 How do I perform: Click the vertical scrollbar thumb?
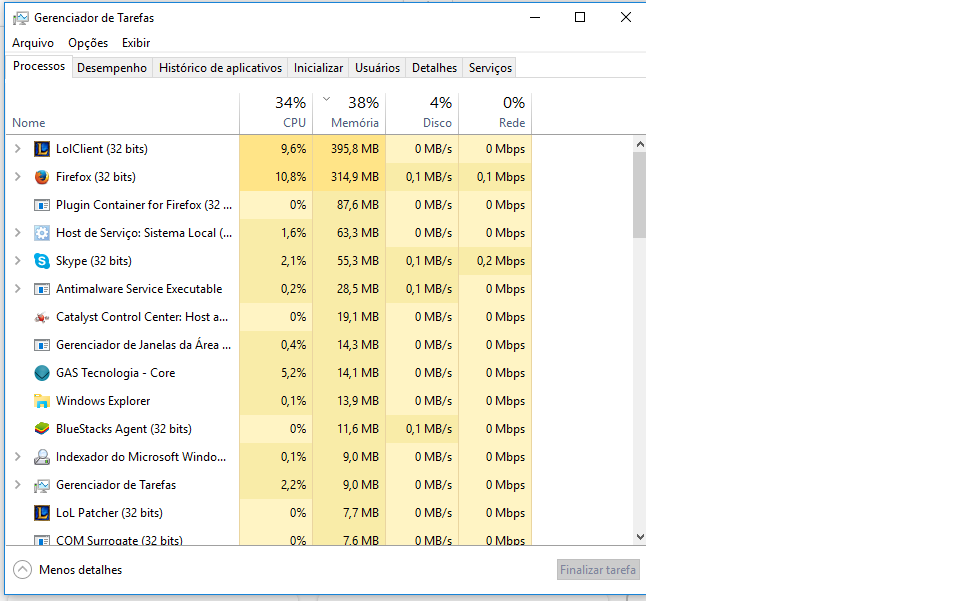(640, 195)
